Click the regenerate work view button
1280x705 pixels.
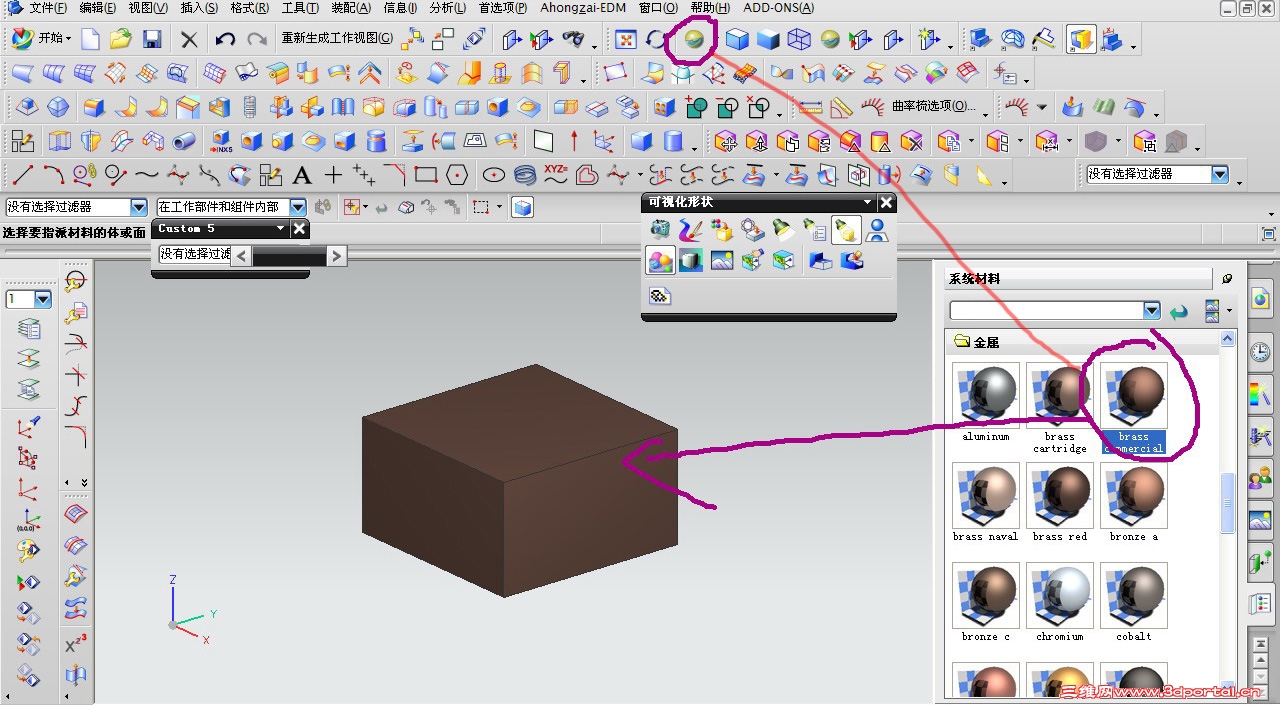point(337,39)
